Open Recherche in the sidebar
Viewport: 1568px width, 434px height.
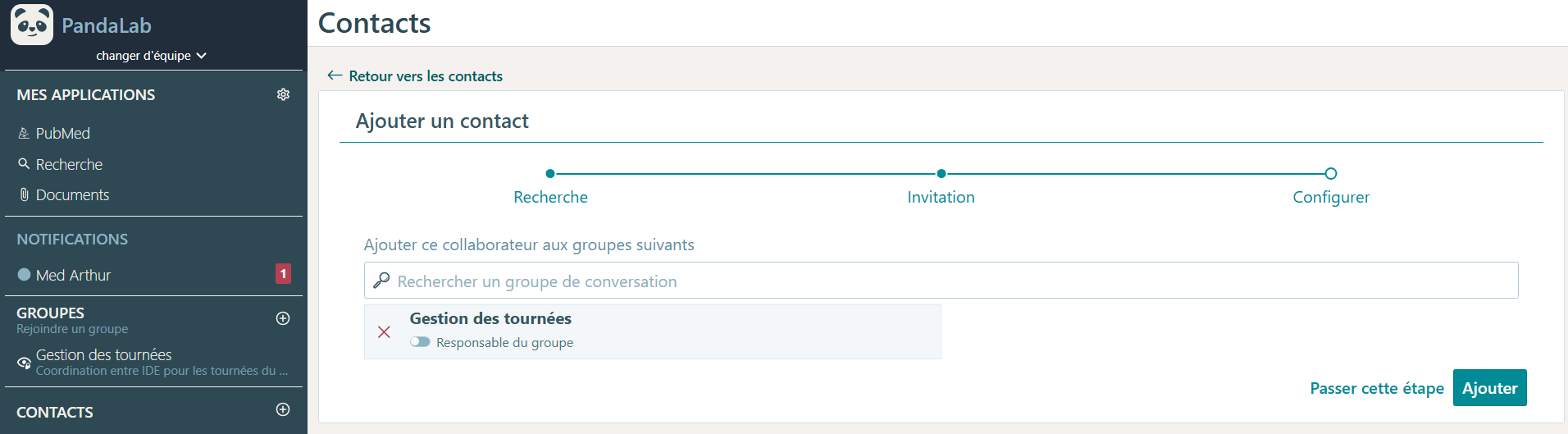69,164
